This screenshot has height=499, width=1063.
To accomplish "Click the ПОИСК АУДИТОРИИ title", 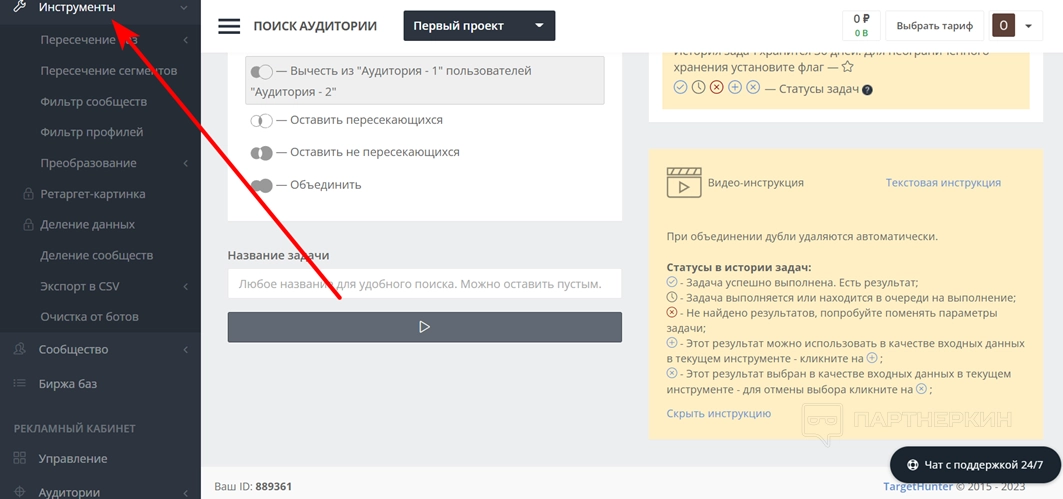I will click(315, 26).
